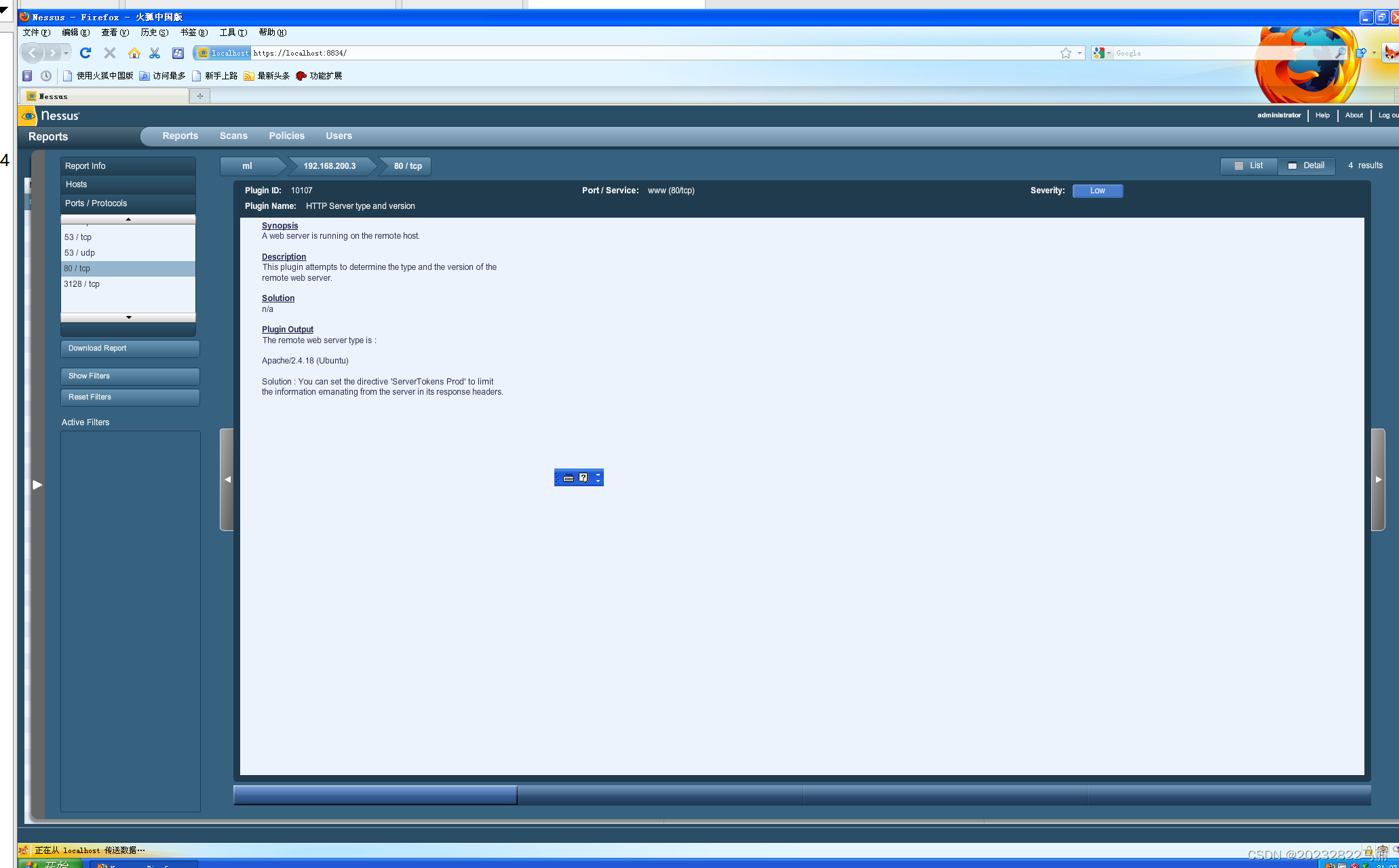Click the Google search input box
1399x868 pixels.
click(x=1223, y=53)
